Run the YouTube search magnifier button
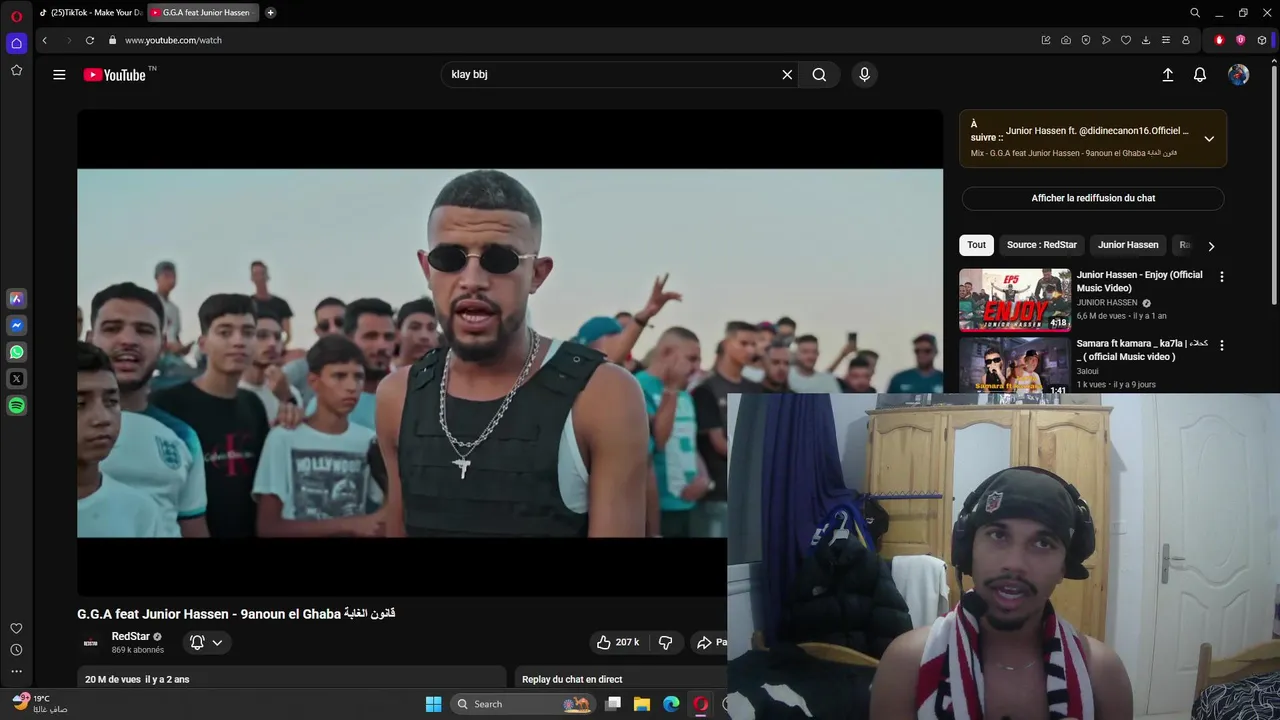Screen dimensions: 1280x720 [819, 75]
